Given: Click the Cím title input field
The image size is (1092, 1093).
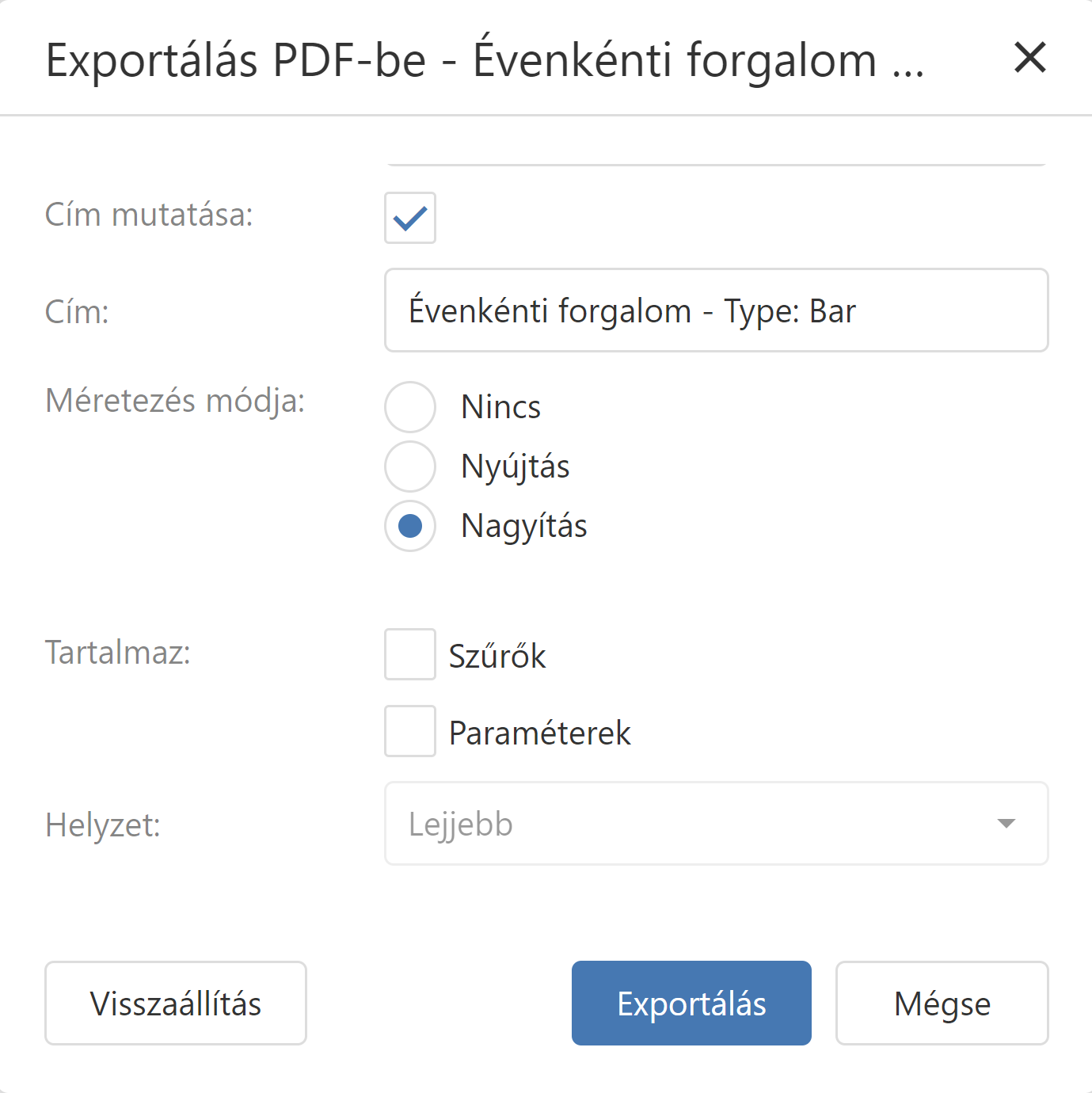Looking at the screenshot, I should pos(716,310).
